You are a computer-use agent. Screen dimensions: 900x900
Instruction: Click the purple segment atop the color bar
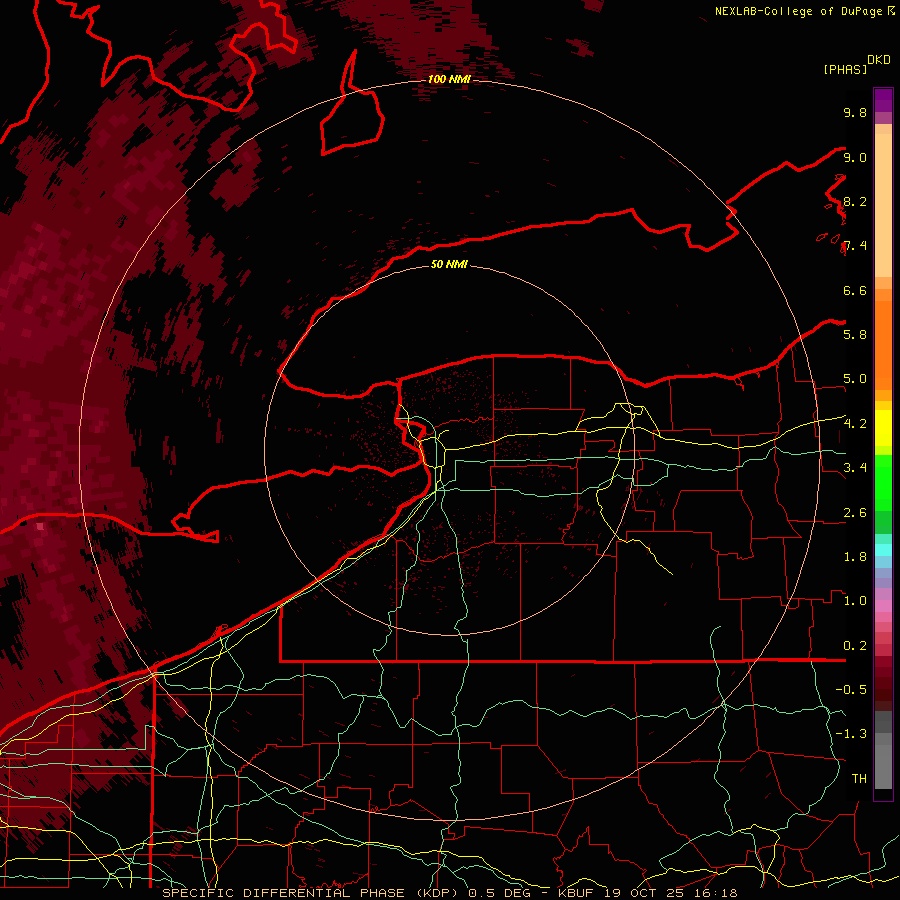click(883, 100)
